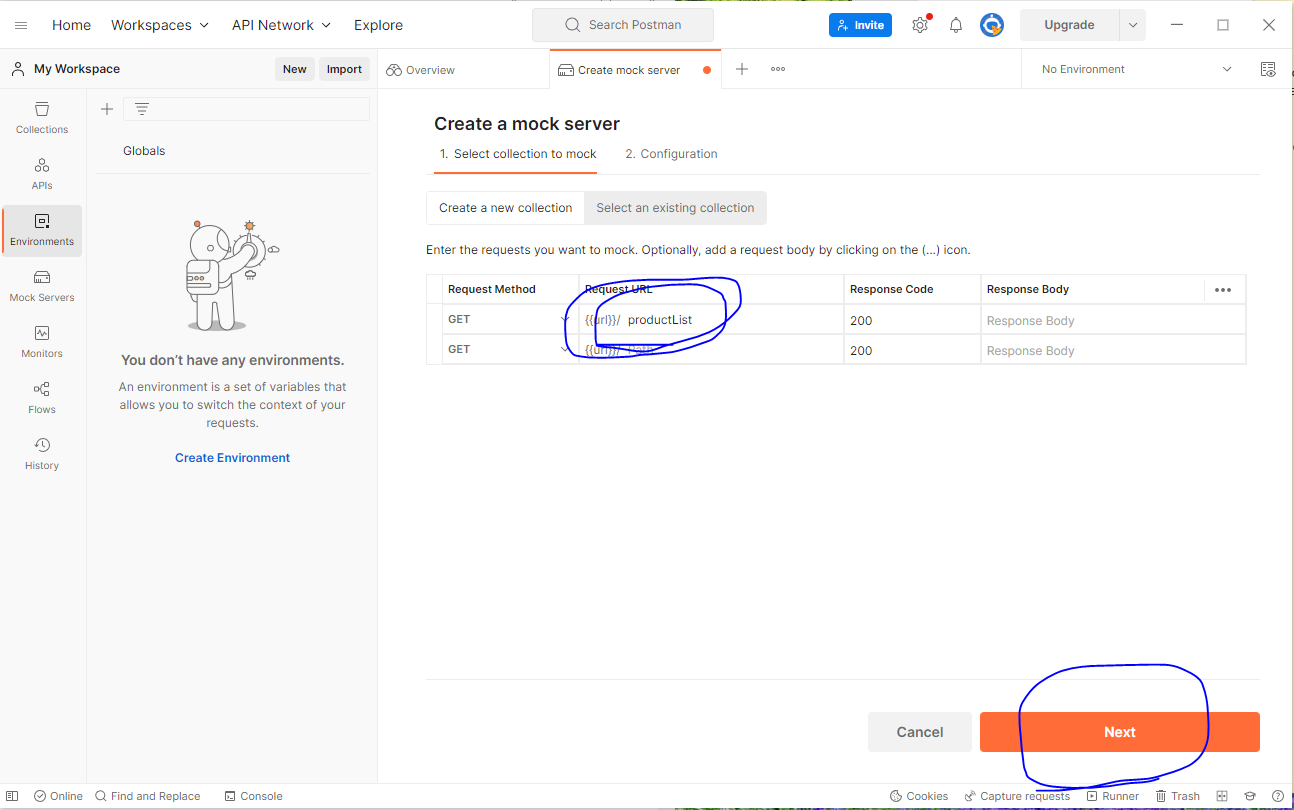The image size is (1294, 810).
Task: Open tab options three-dots menu
Action: [778, 69]
